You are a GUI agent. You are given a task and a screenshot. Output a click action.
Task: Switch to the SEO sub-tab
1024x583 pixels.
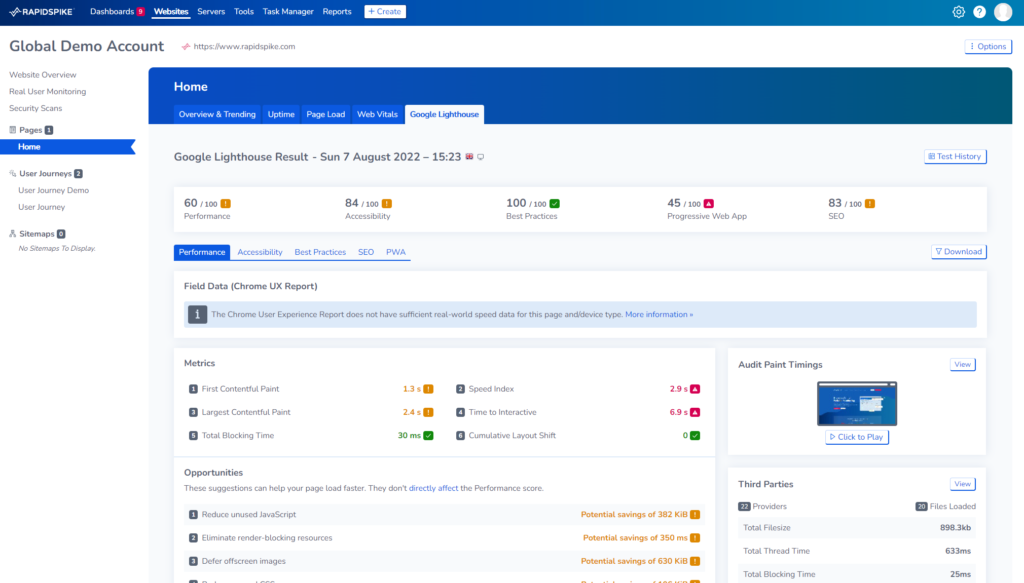tap(366, 252)
